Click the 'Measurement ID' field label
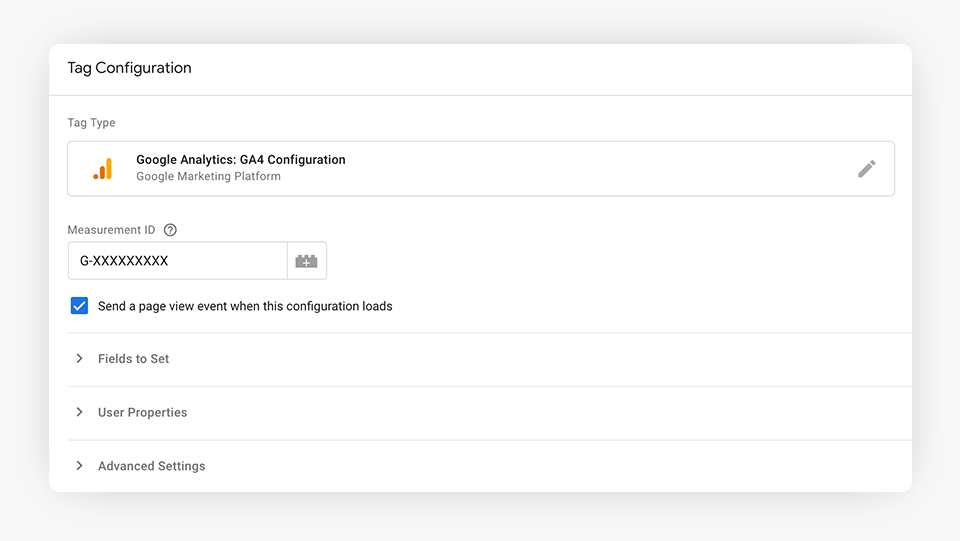The image size is (960, 541). click(x=111, y=230)
